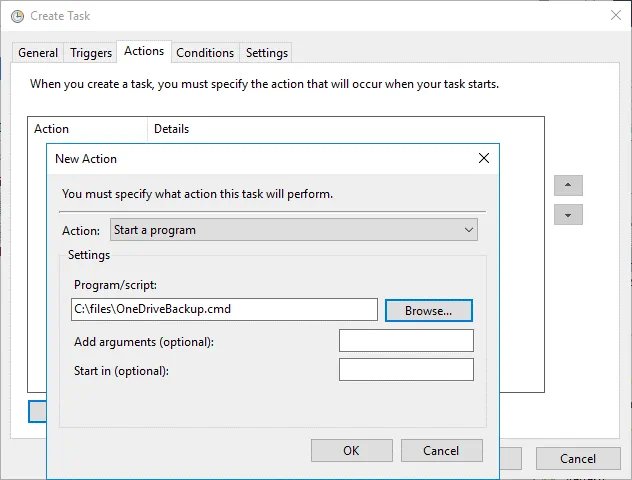Screen dimensions: 632x480
Task: Click the move action up arrow
Action: coord(568,186)
